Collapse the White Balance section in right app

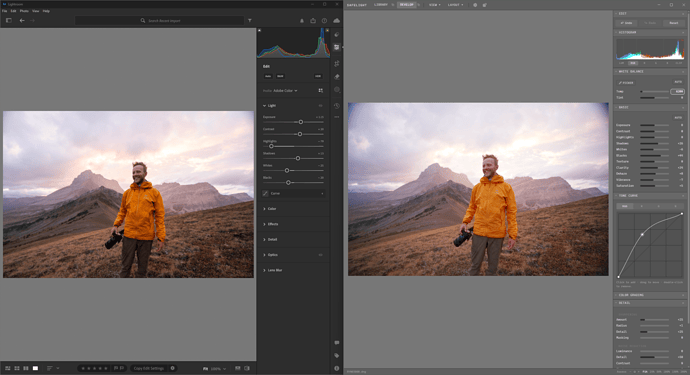[x=616, y=71]
